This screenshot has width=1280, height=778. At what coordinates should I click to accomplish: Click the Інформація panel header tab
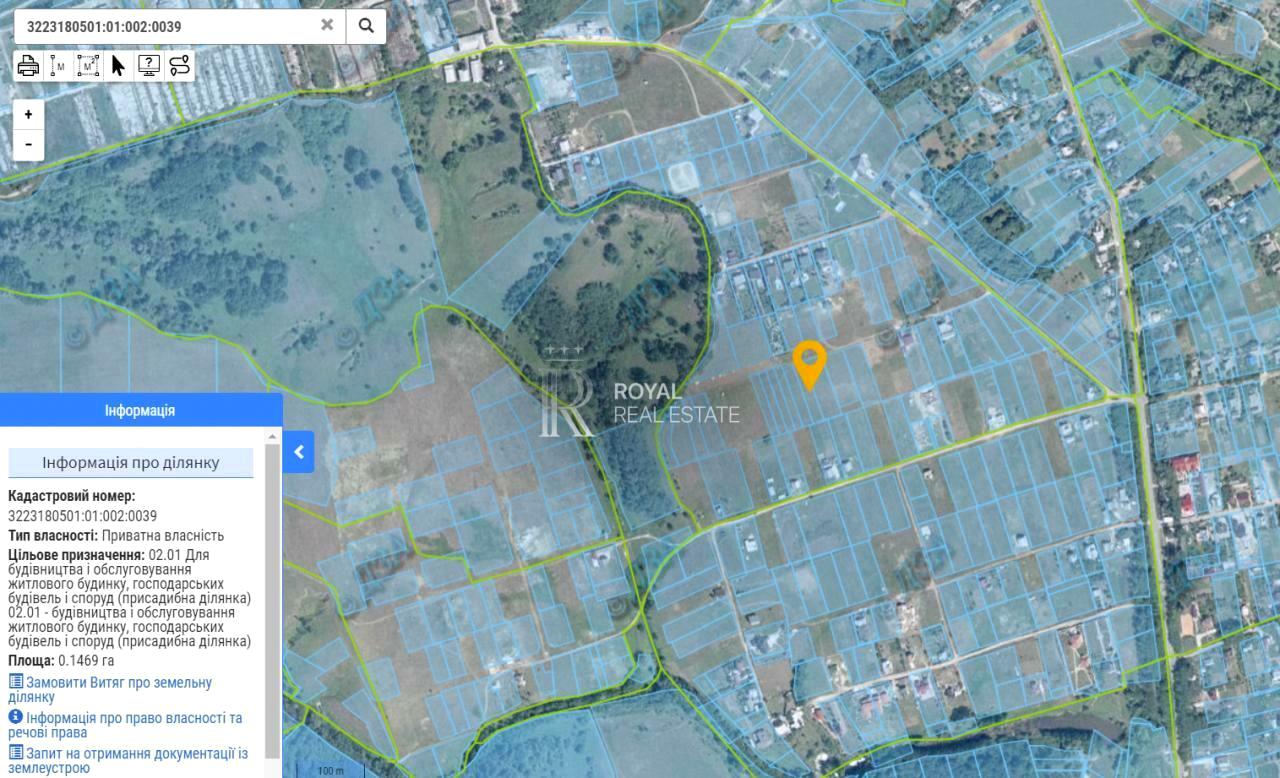(140, 411)
